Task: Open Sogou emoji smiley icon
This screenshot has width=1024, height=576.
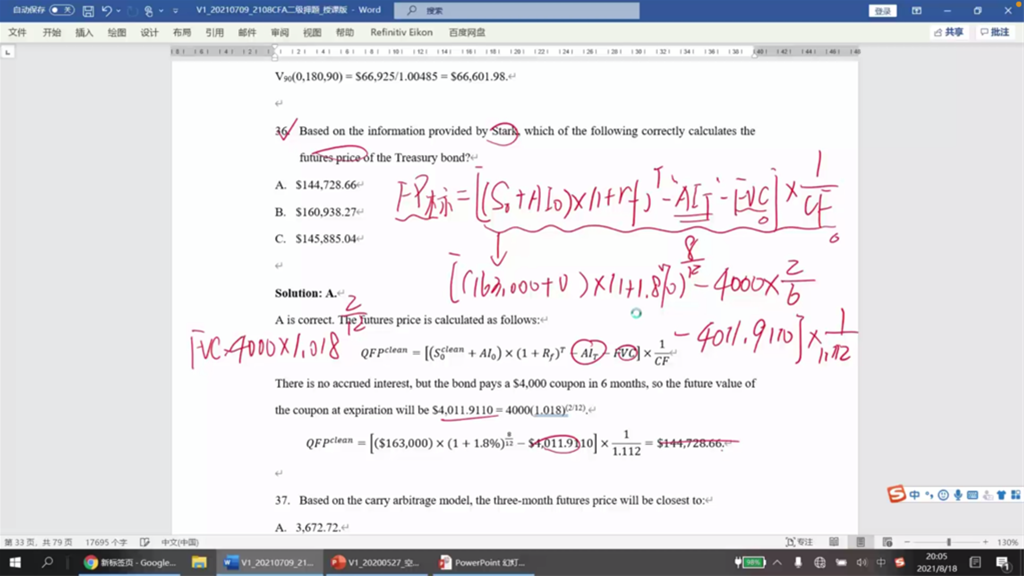Action: pos(943,495)
